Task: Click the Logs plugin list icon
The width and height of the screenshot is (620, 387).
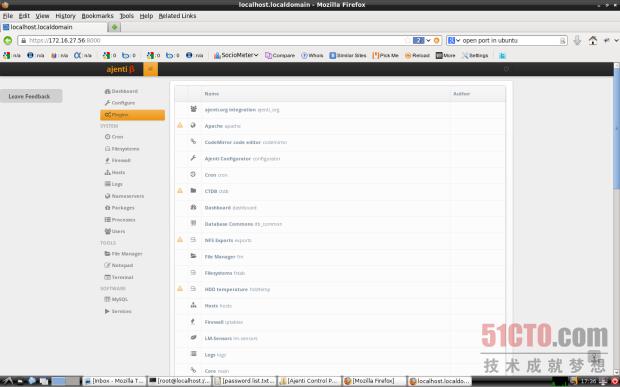Action: coord(193,354)
